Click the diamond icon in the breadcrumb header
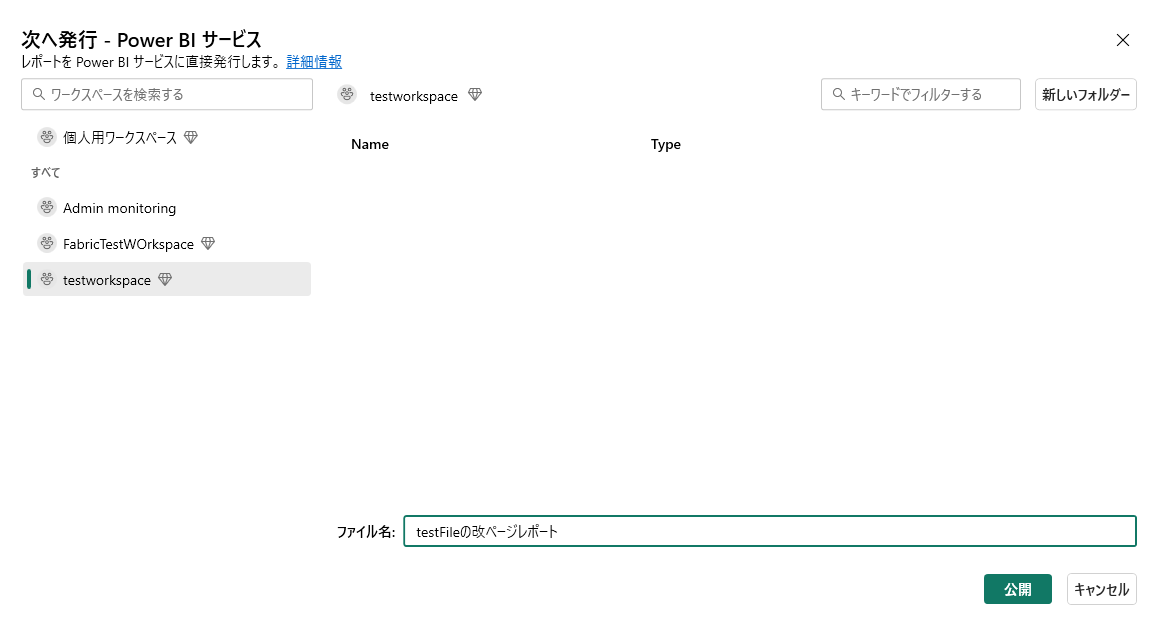The image size is (1158, 627). pyautogui.click(x=475, y=95)
